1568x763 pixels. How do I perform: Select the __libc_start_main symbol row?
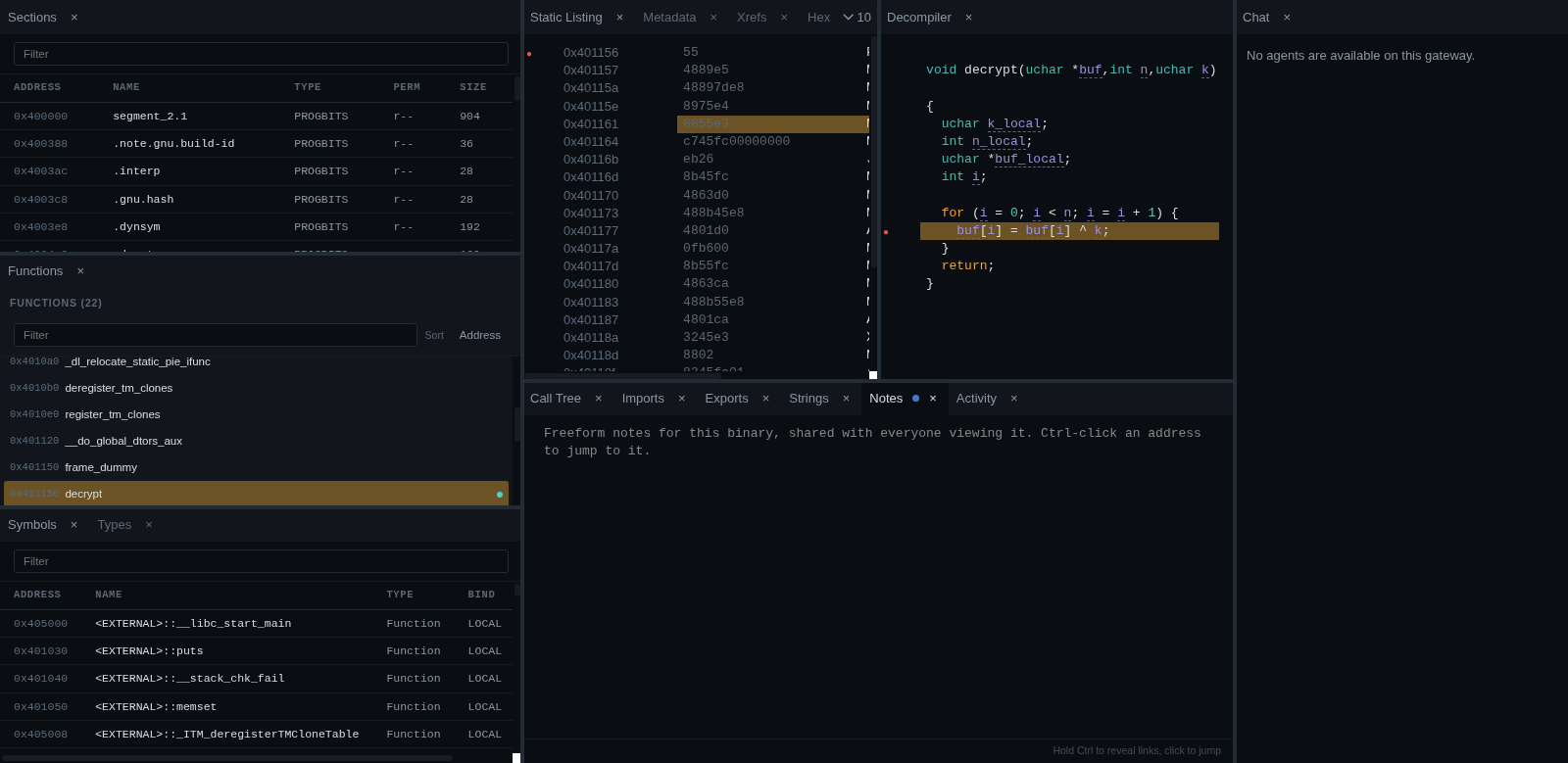[256, 624]
